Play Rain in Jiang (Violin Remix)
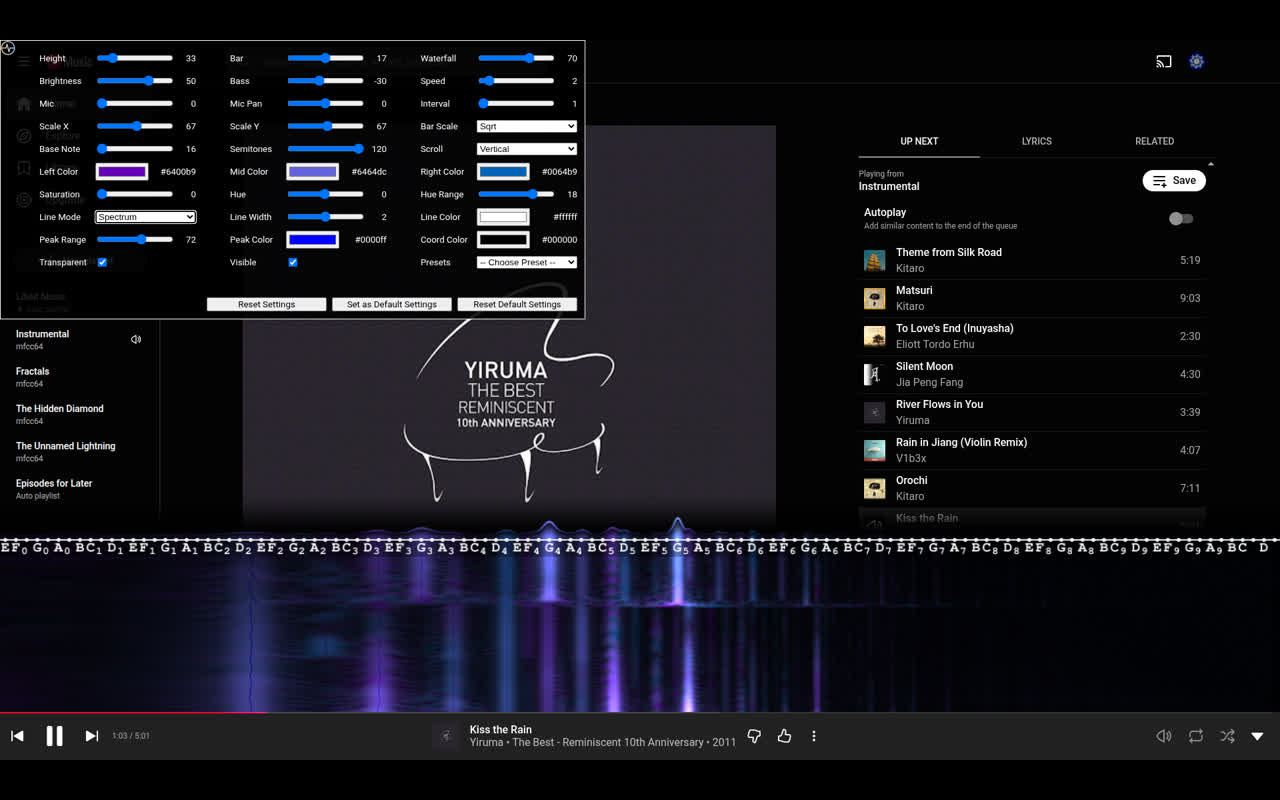Image resolution: width=1280 pixels, height=800 pixels. pyautogui.click(x=1032, y=450)
